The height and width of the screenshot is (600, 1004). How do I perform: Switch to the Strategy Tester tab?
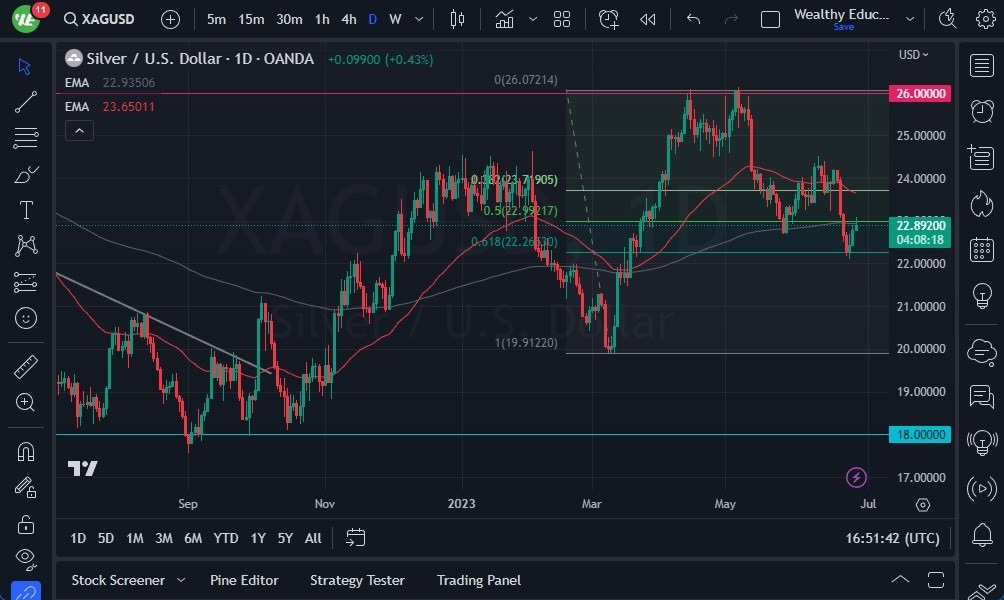(x=357, y=580)
